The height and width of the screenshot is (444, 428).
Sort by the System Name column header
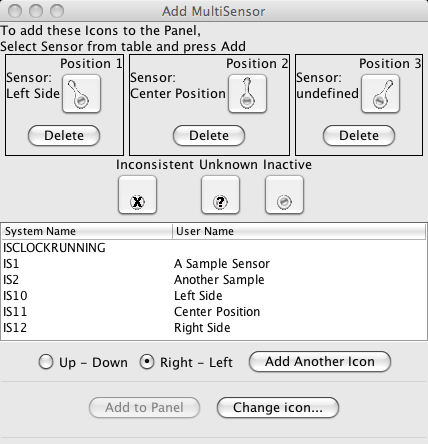tap(87, 231)
